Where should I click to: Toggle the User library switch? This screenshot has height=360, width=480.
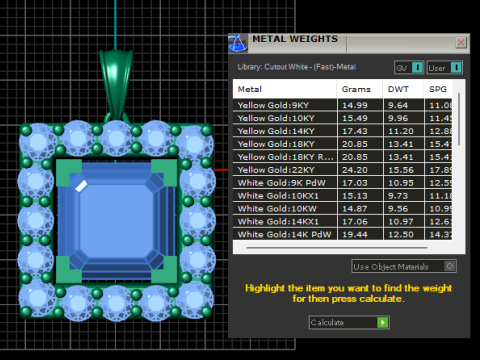[x=445, y=68]
